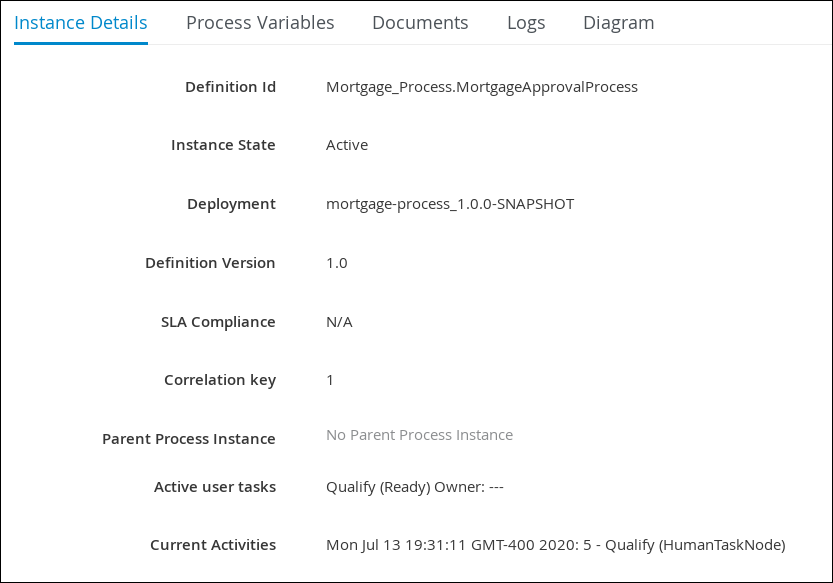Viewport: 833px width, 583px height.
Task: Select the Qualify (HumanTaskNode) activity entry
Action: coord(556,545)
